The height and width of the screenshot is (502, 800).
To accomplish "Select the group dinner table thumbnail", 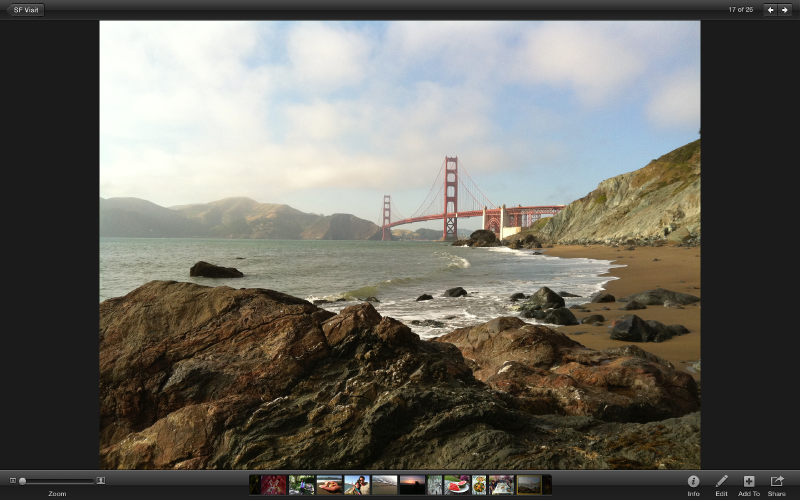I will click(x=501, y=485).
